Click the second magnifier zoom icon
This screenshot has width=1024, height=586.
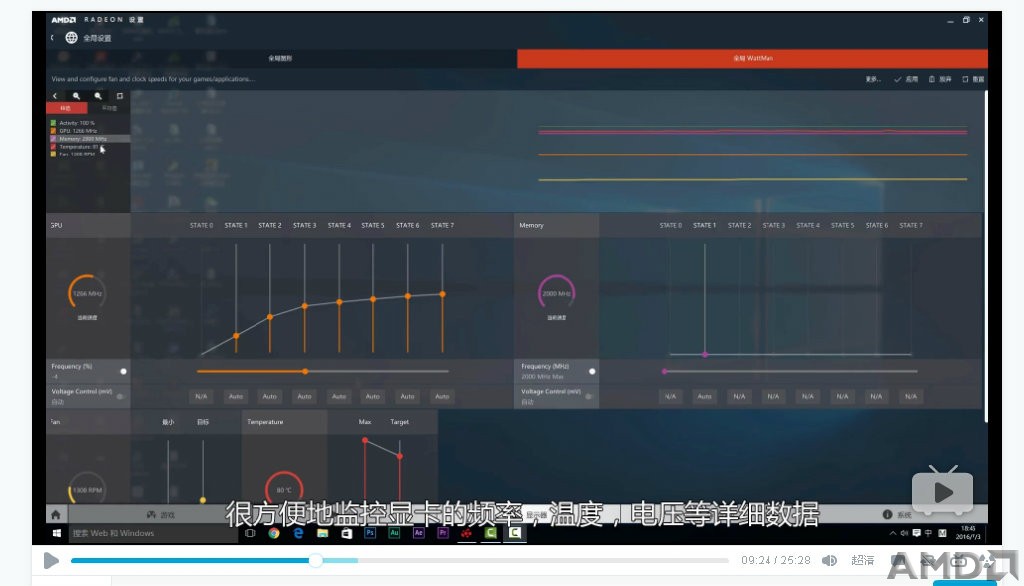98,96
